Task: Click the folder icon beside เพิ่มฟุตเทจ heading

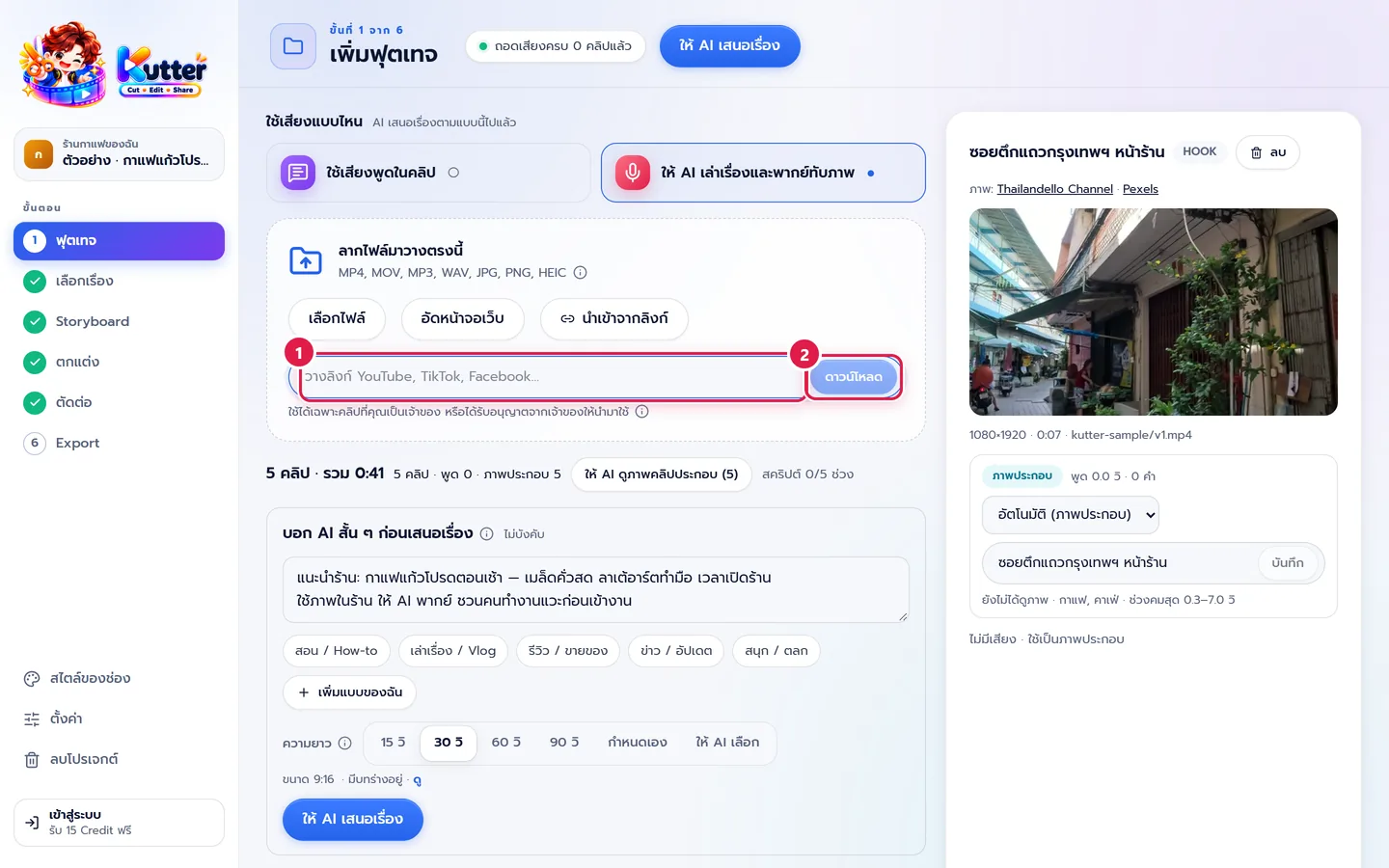Action: (x=293, y=46)
